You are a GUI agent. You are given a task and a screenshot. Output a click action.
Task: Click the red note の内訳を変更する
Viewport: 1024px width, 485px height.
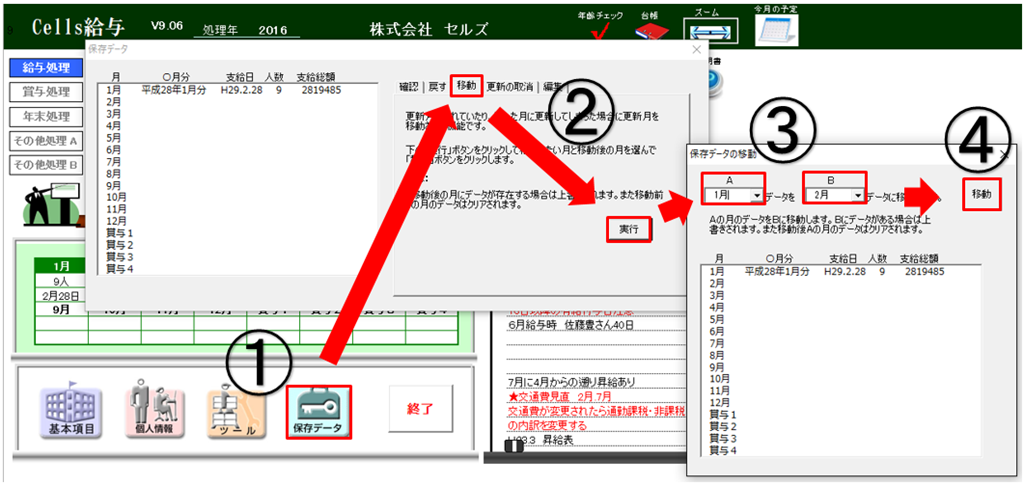[x=547, y=425]
